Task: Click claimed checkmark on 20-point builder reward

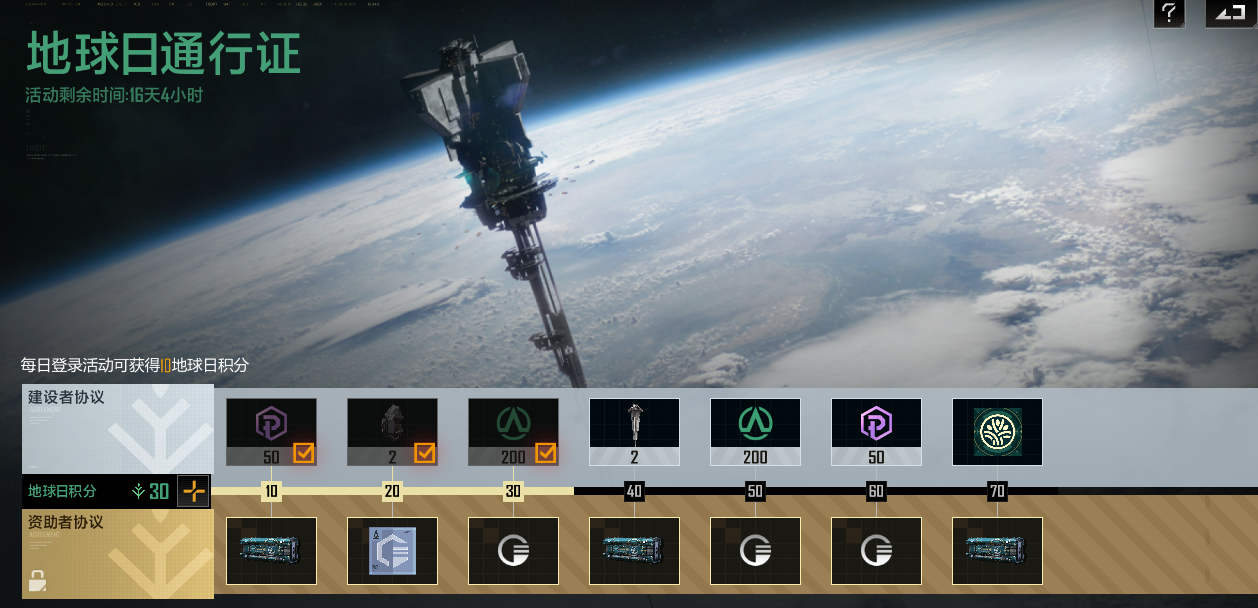Action: pos(424,454)
